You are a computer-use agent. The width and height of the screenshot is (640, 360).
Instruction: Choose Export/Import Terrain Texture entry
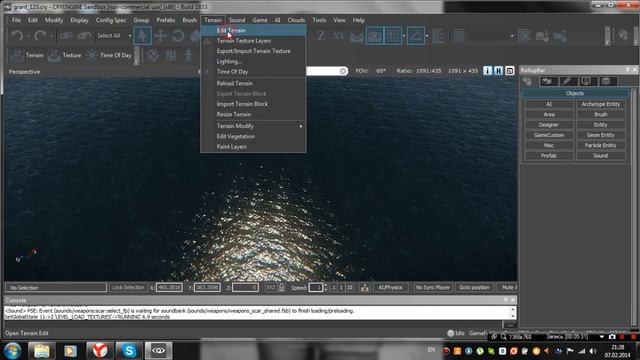(253, 51)
